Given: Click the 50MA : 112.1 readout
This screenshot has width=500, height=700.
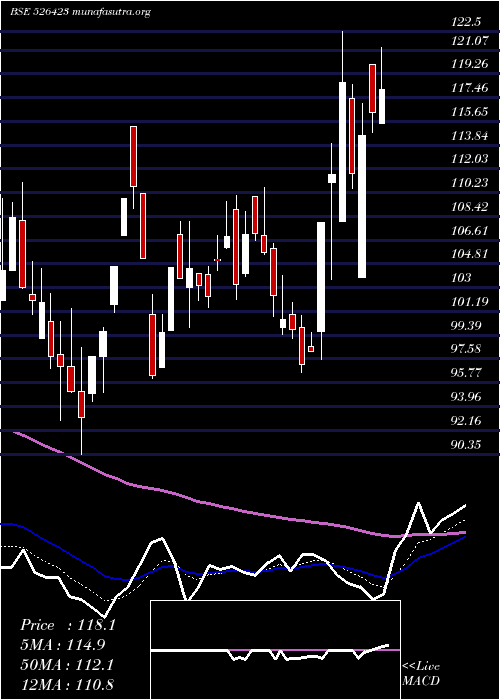Looking at the screenshot, I should 67,664.
